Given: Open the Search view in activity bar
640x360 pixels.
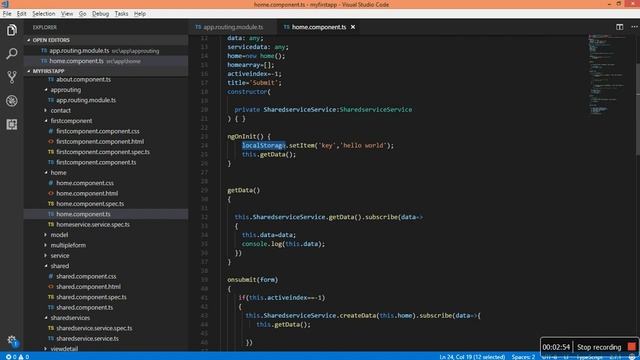Looking at the screenshot, I should click(11, 53).
